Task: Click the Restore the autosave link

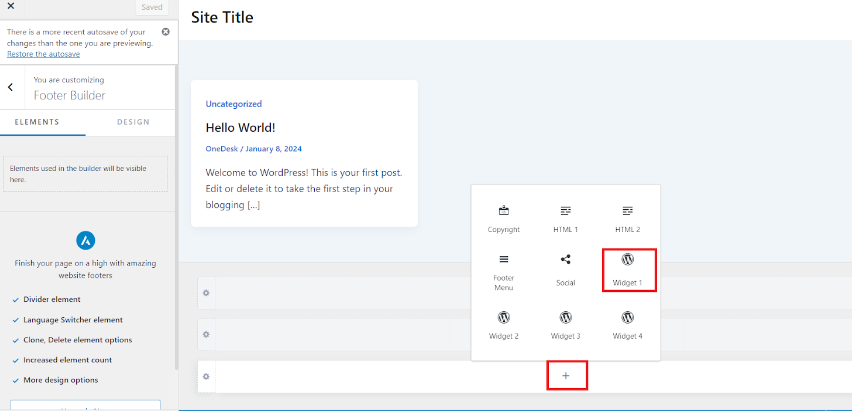Action: [43, 54]
